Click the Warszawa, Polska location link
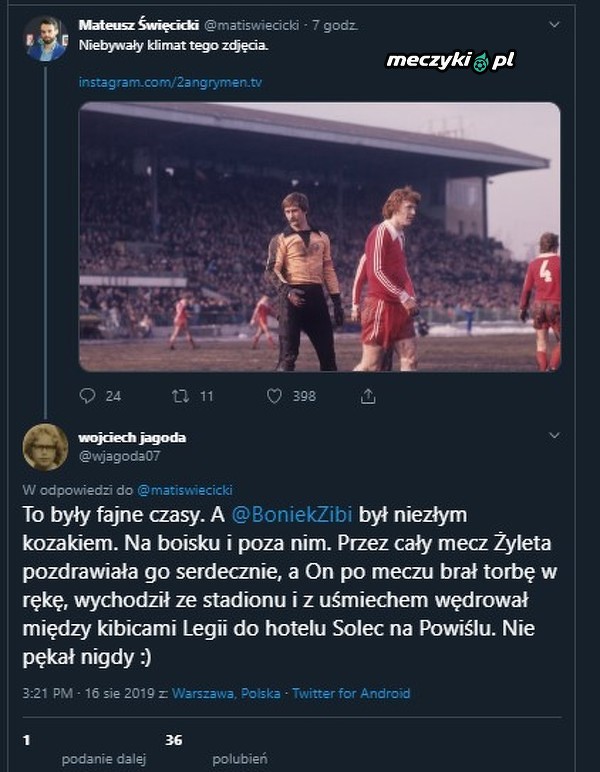The width and height of the screenshot is (600, 772). coord(227,693)
